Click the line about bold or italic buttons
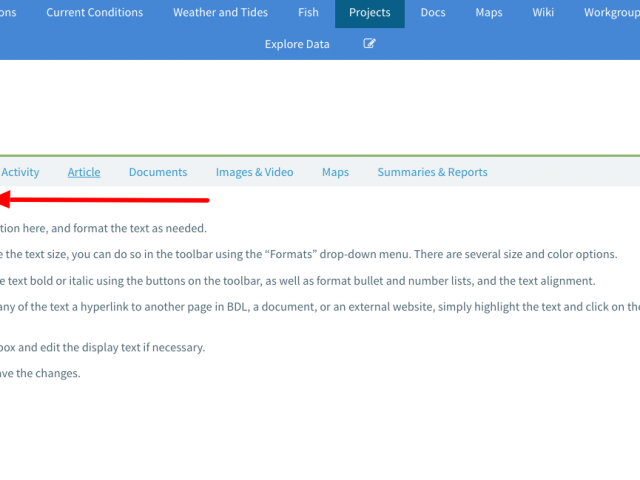The height and width of the screenshot is (480, 640). (x=298, y=281)
